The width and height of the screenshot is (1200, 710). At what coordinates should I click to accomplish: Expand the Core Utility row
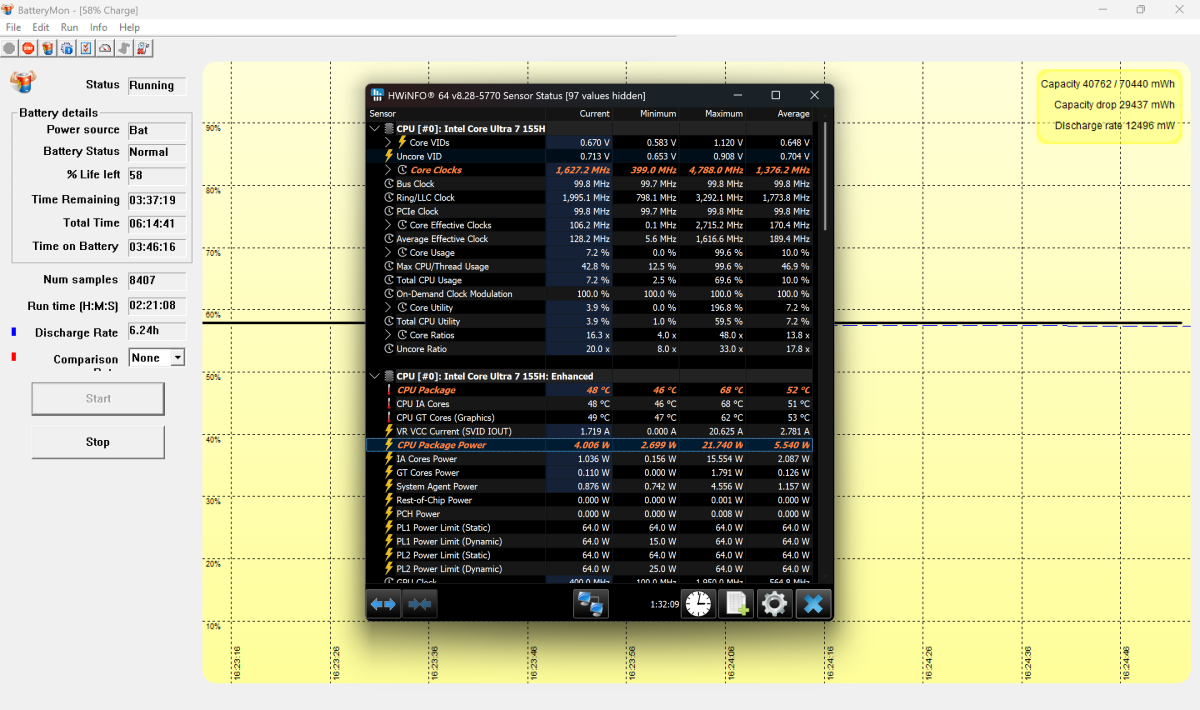389,308
